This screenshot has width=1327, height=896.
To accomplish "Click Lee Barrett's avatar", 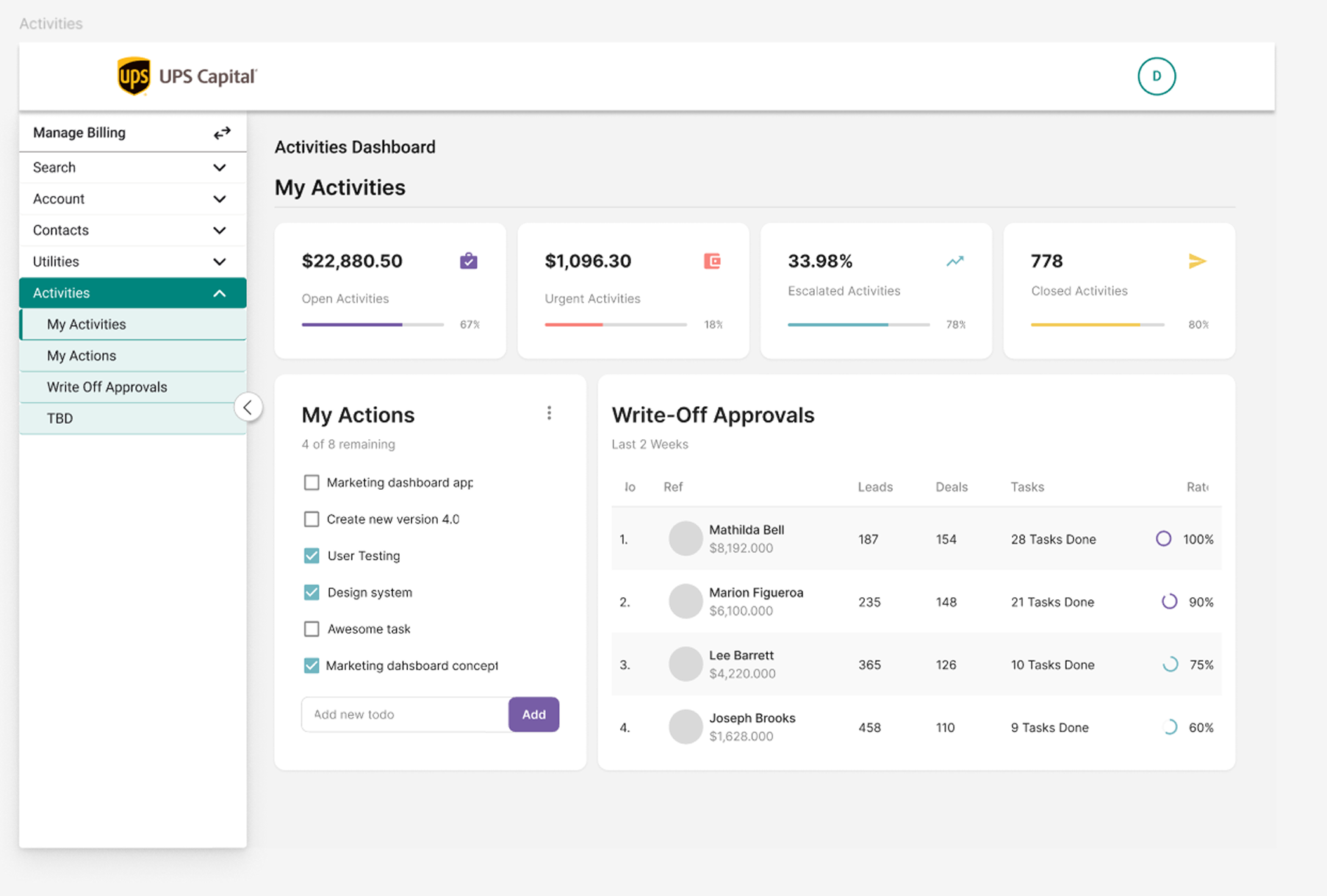I will tap(686, 664).
